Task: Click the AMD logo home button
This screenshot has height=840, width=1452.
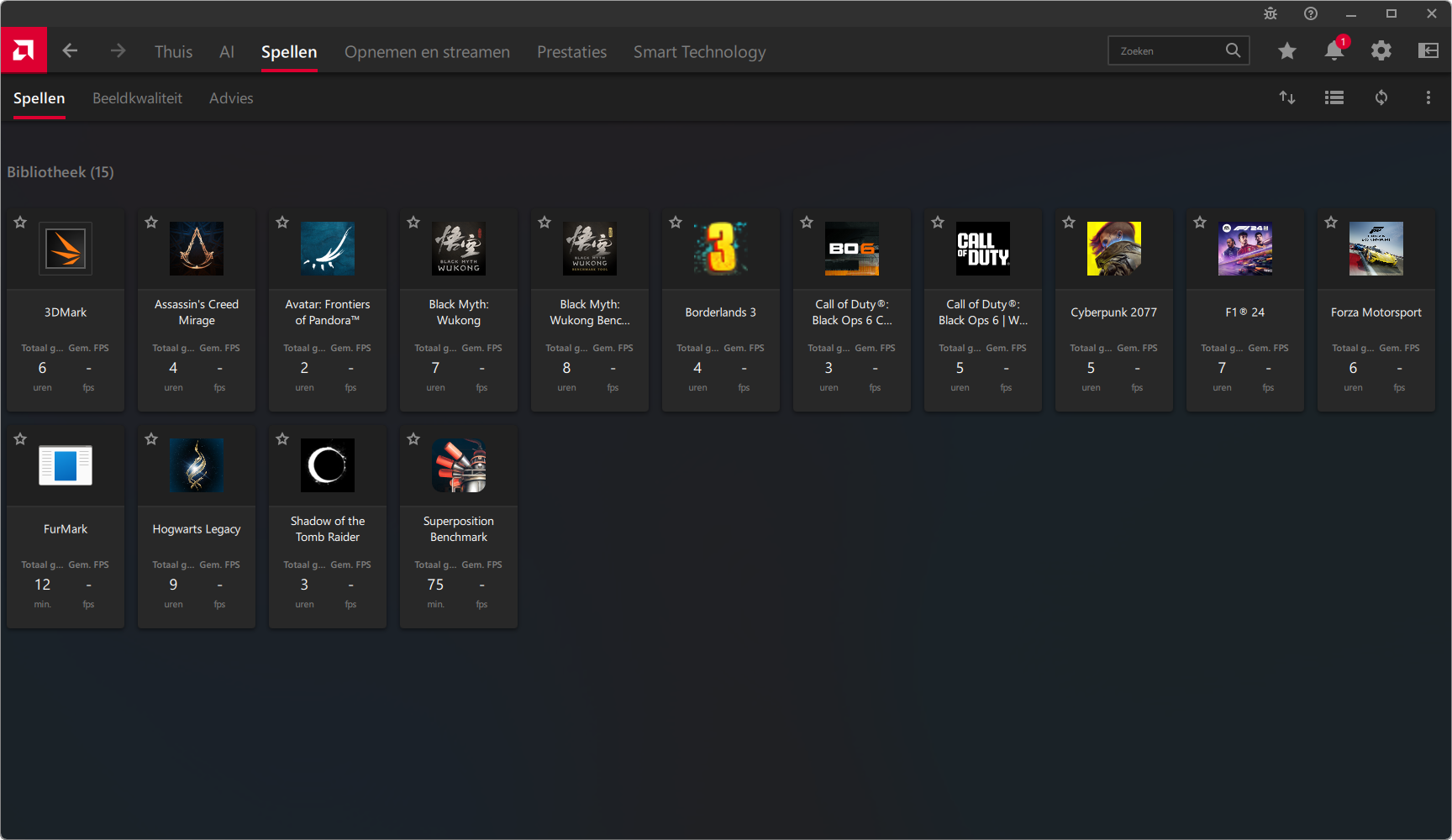Action: (x=24, y=50)
